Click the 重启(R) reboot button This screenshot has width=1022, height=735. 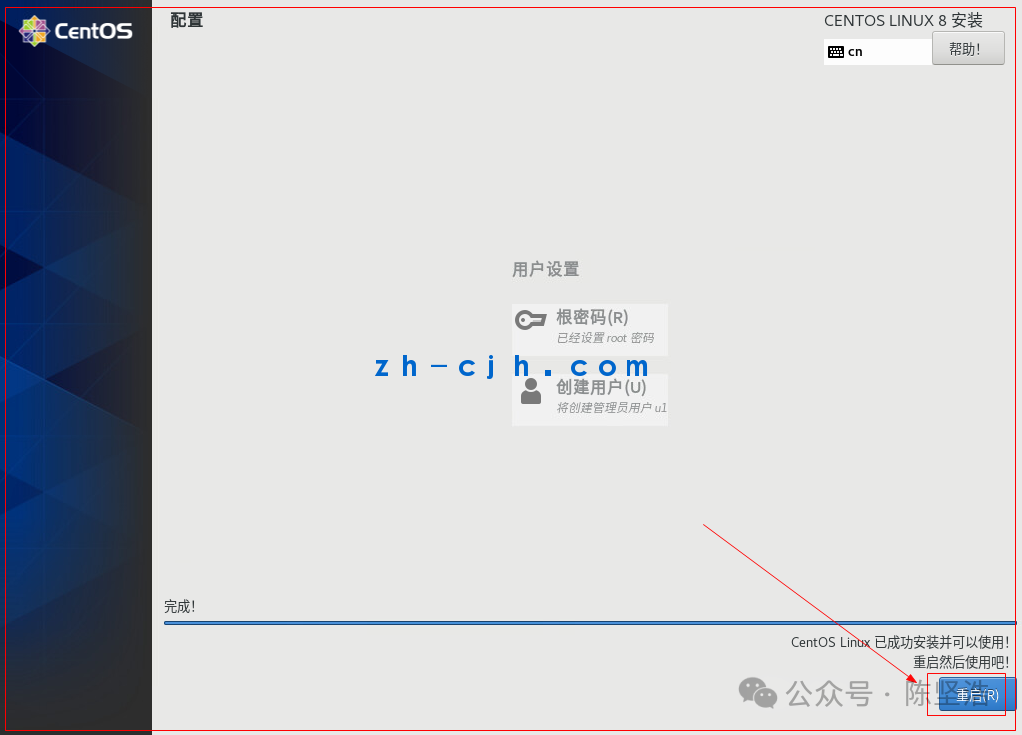(977, 695)
